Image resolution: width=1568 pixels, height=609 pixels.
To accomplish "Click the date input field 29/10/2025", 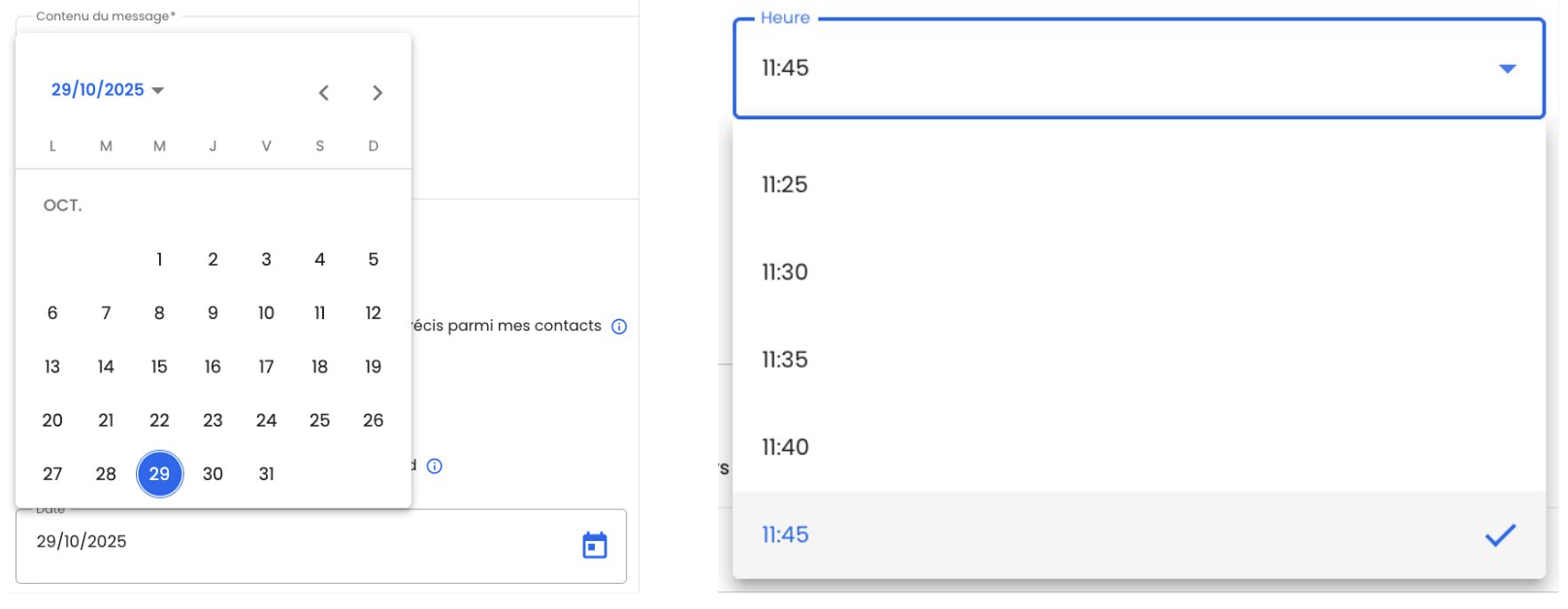I will coord(291,542).
